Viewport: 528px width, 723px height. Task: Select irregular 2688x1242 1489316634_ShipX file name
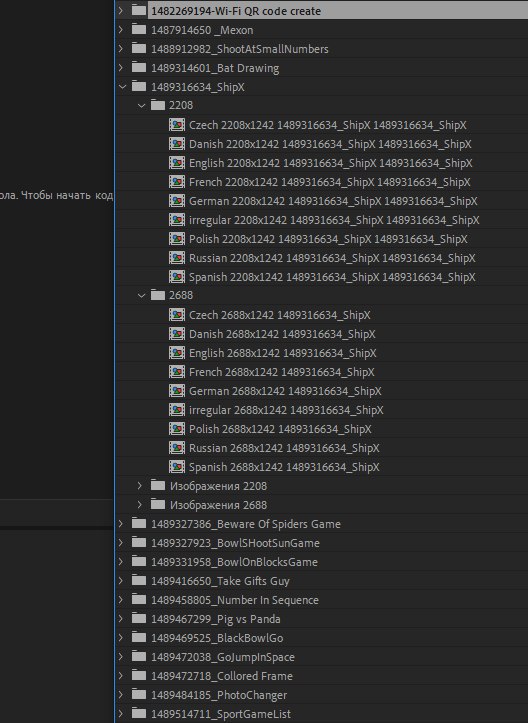[286, 410]
